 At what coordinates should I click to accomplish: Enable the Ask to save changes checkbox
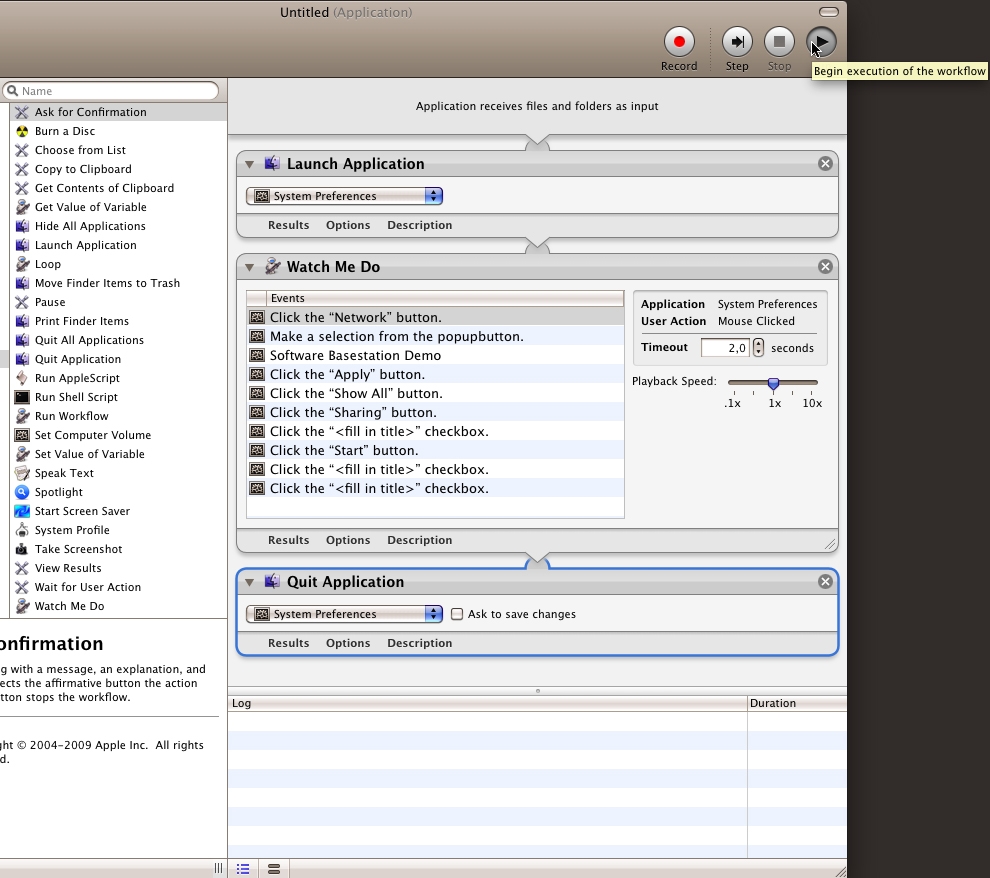(457, 614)
